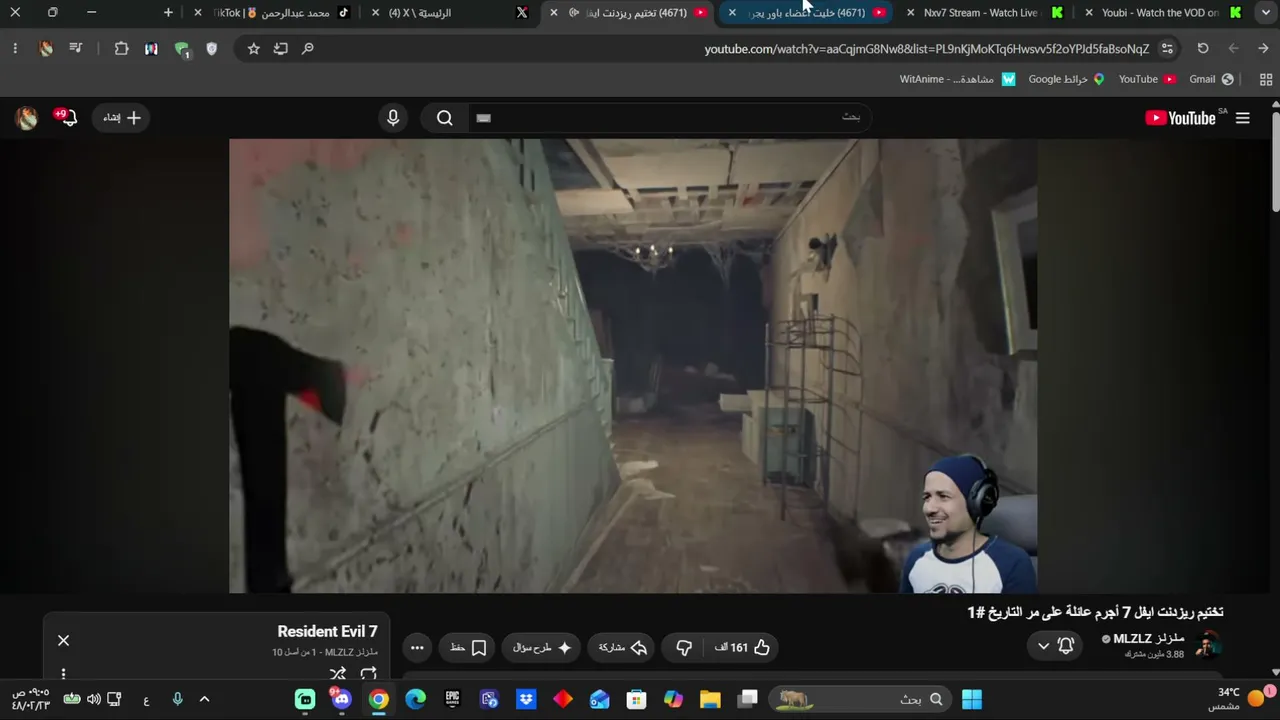The image size is (1280, 720).
Task: Show hidden system tray icons chevron
Action: point(204,700)
